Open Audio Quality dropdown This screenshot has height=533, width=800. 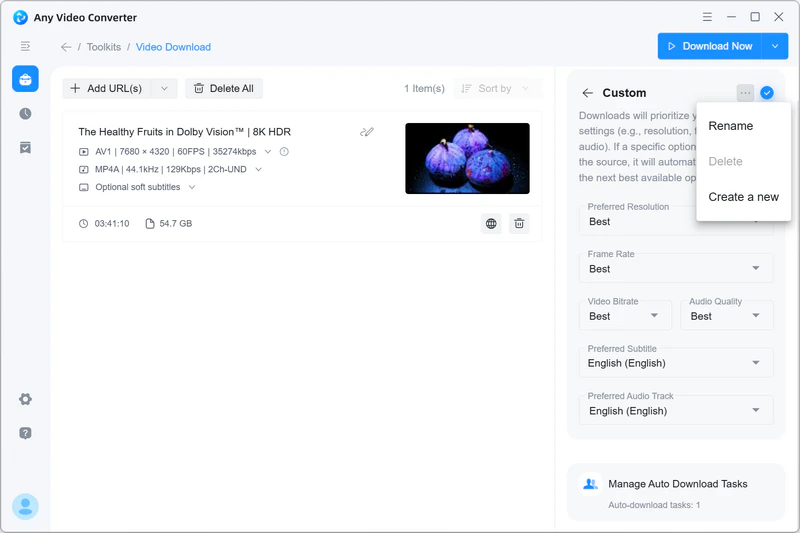[x=727, y=316]
